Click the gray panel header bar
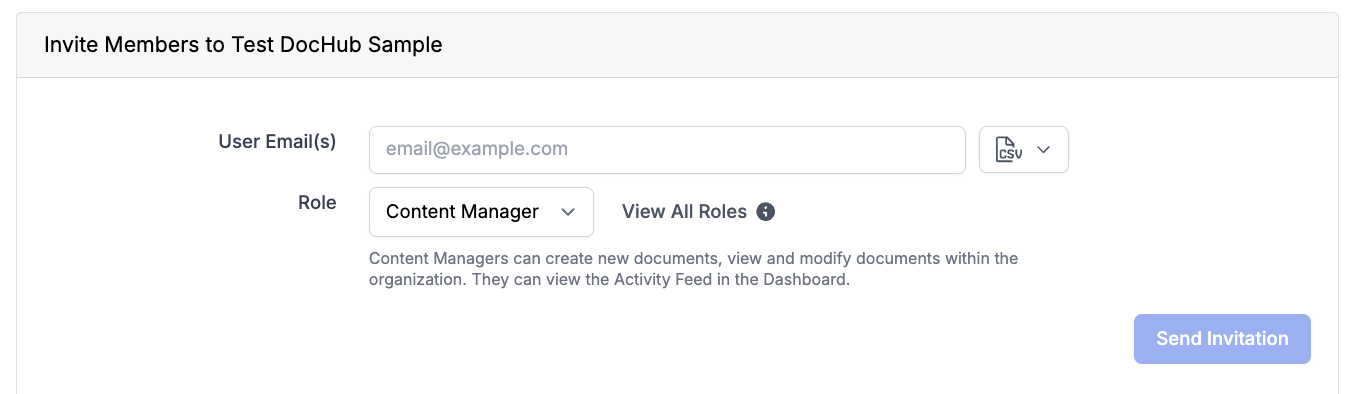The image size is (1354, 394). 677,45
